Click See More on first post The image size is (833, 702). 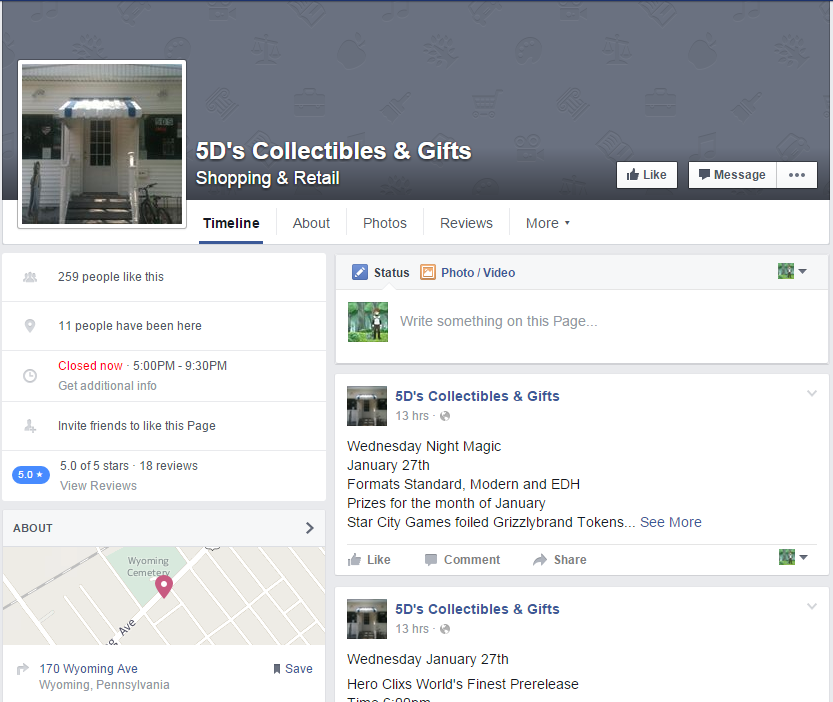(670, 522)
